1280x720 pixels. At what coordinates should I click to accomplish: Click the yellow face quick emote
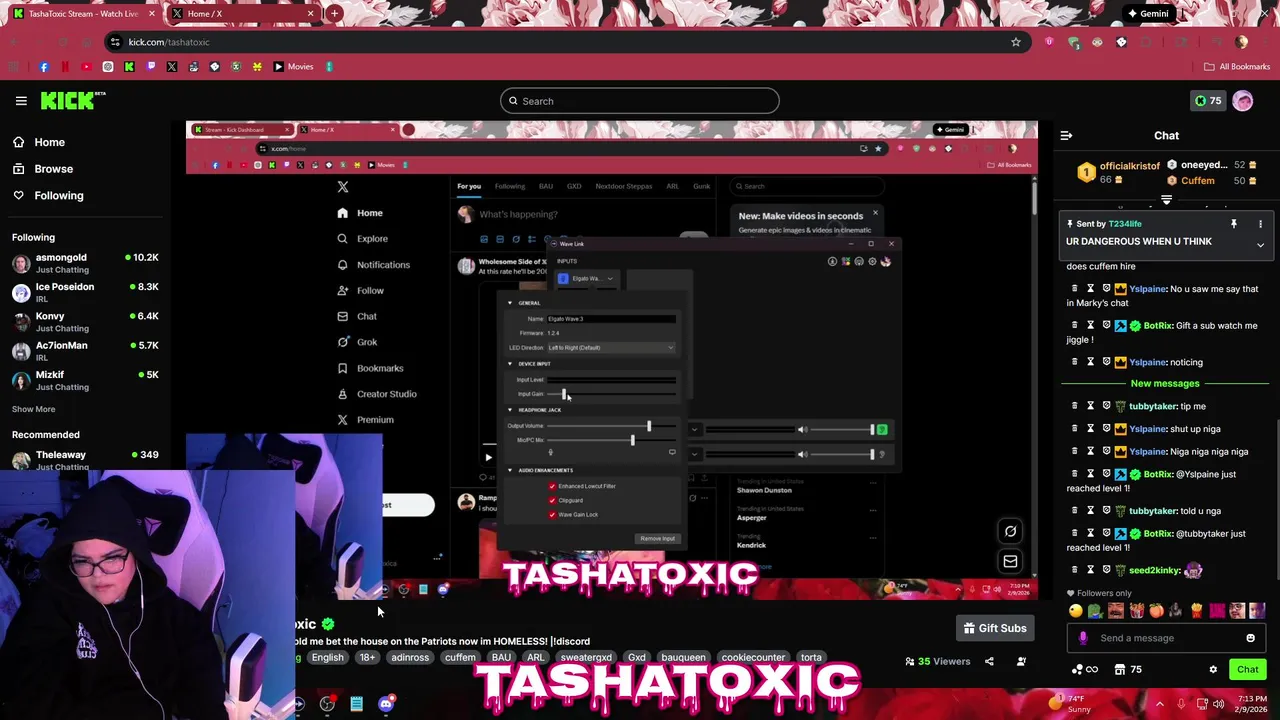coord(1076,611)
